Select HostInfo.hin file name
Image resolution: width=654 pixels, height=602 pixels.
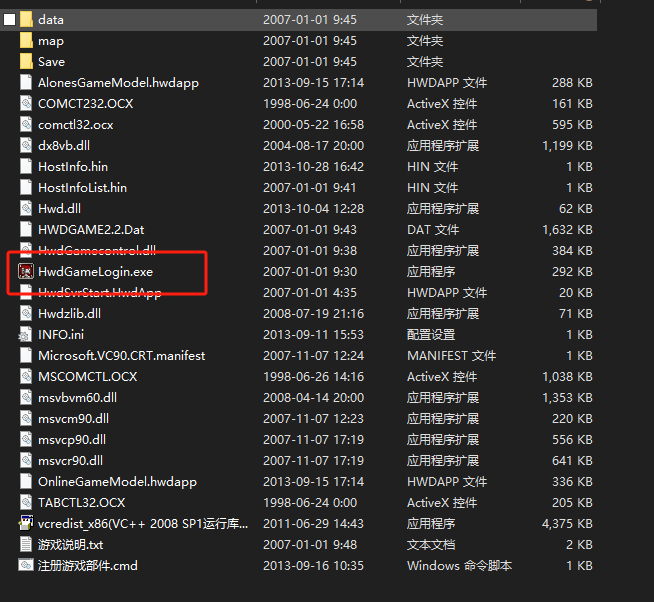(73, 166)
